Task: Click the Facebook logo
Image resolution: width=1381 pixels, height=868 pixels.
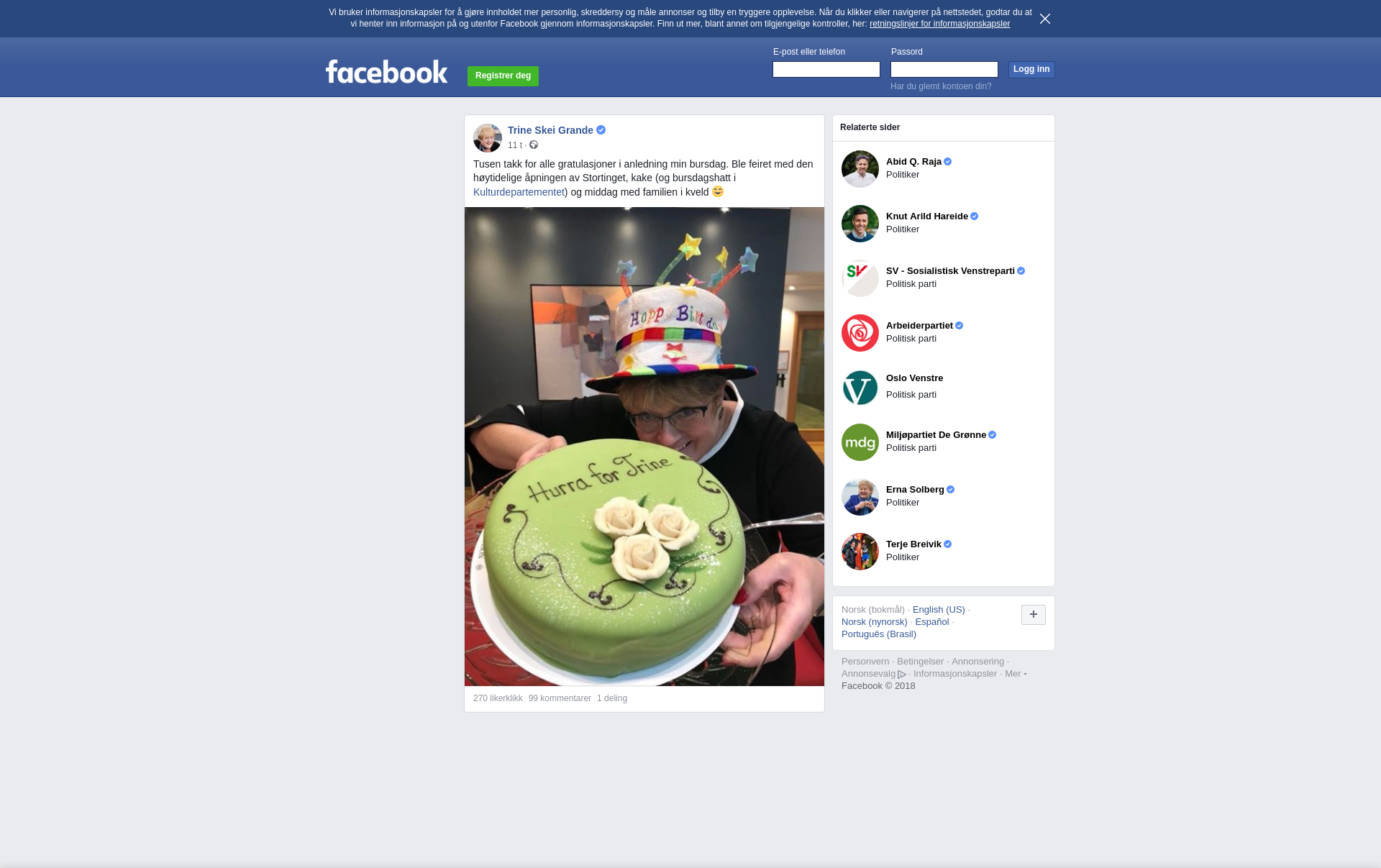Action: (386, 71)
